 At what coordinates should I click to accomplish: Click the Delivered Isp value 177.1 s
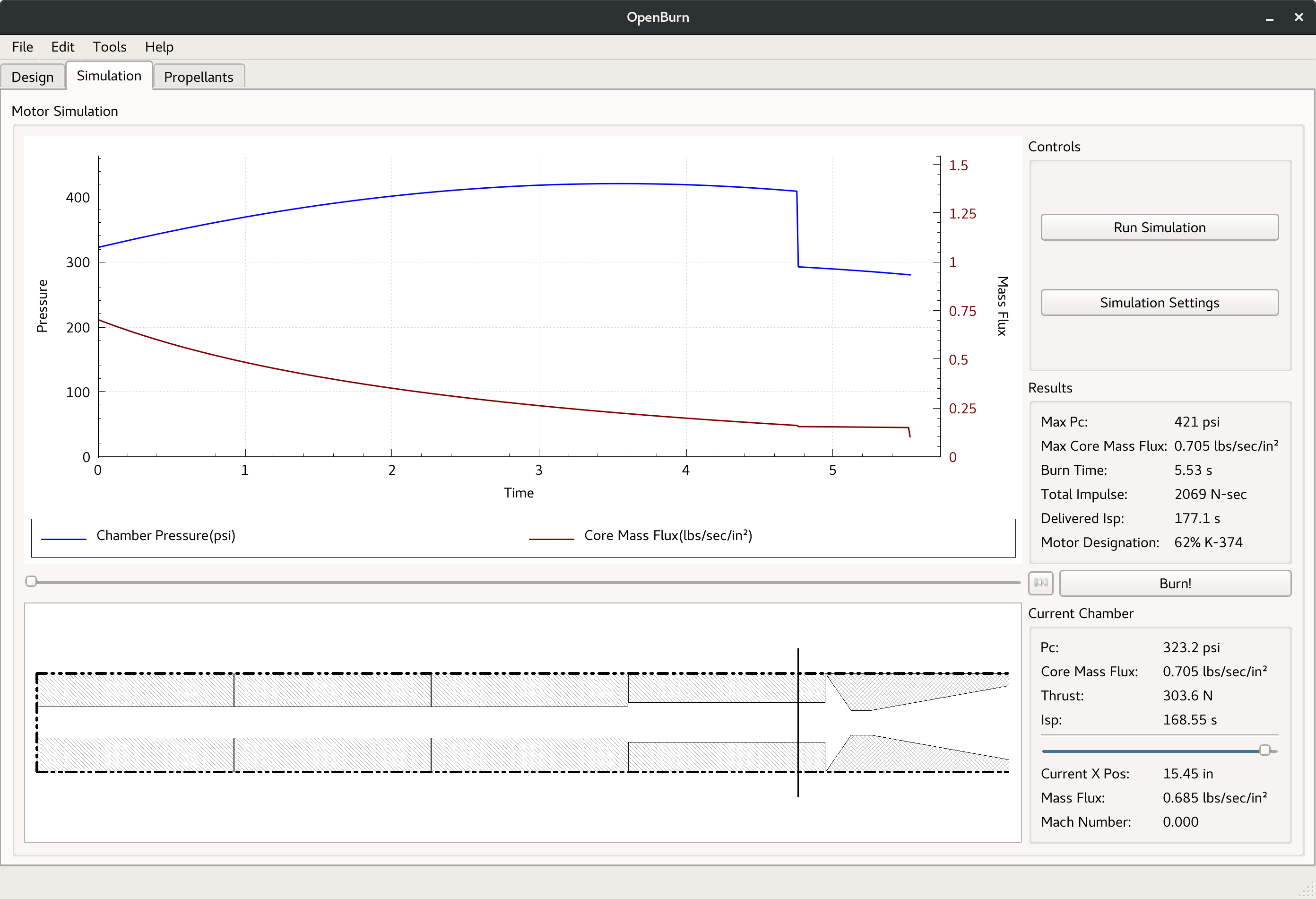(1196, 518)
